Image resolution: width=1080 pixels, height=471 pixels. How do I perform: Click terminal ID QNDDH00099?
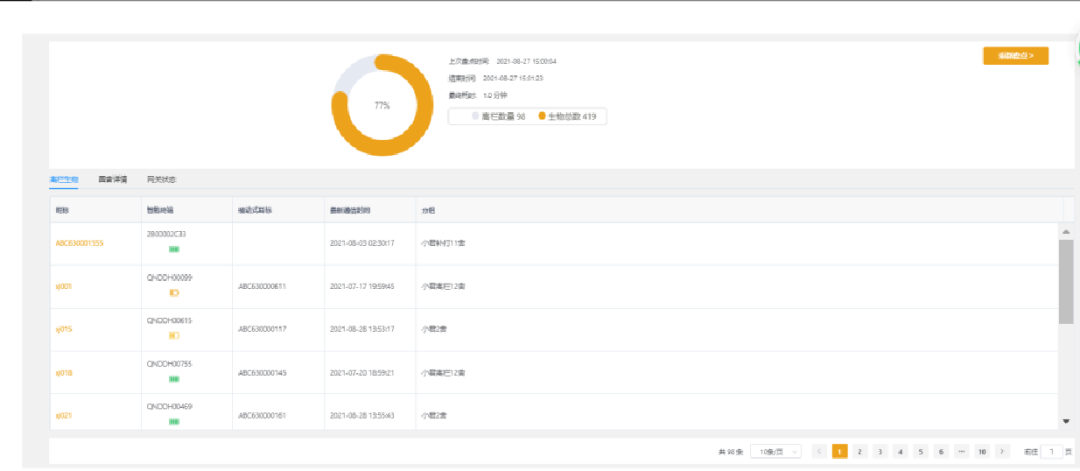[x=169, y=278]
